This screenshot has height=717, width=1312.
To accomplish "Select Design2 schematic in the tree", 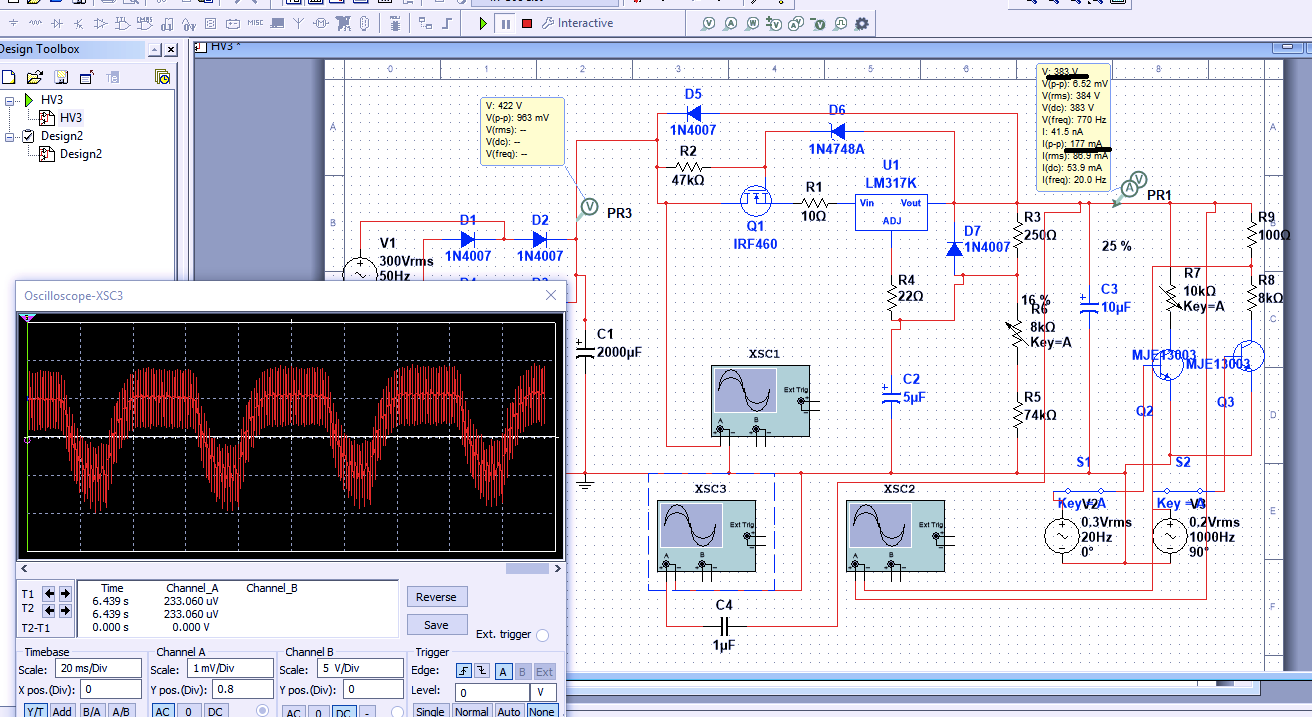I will (x=80, y=154).
